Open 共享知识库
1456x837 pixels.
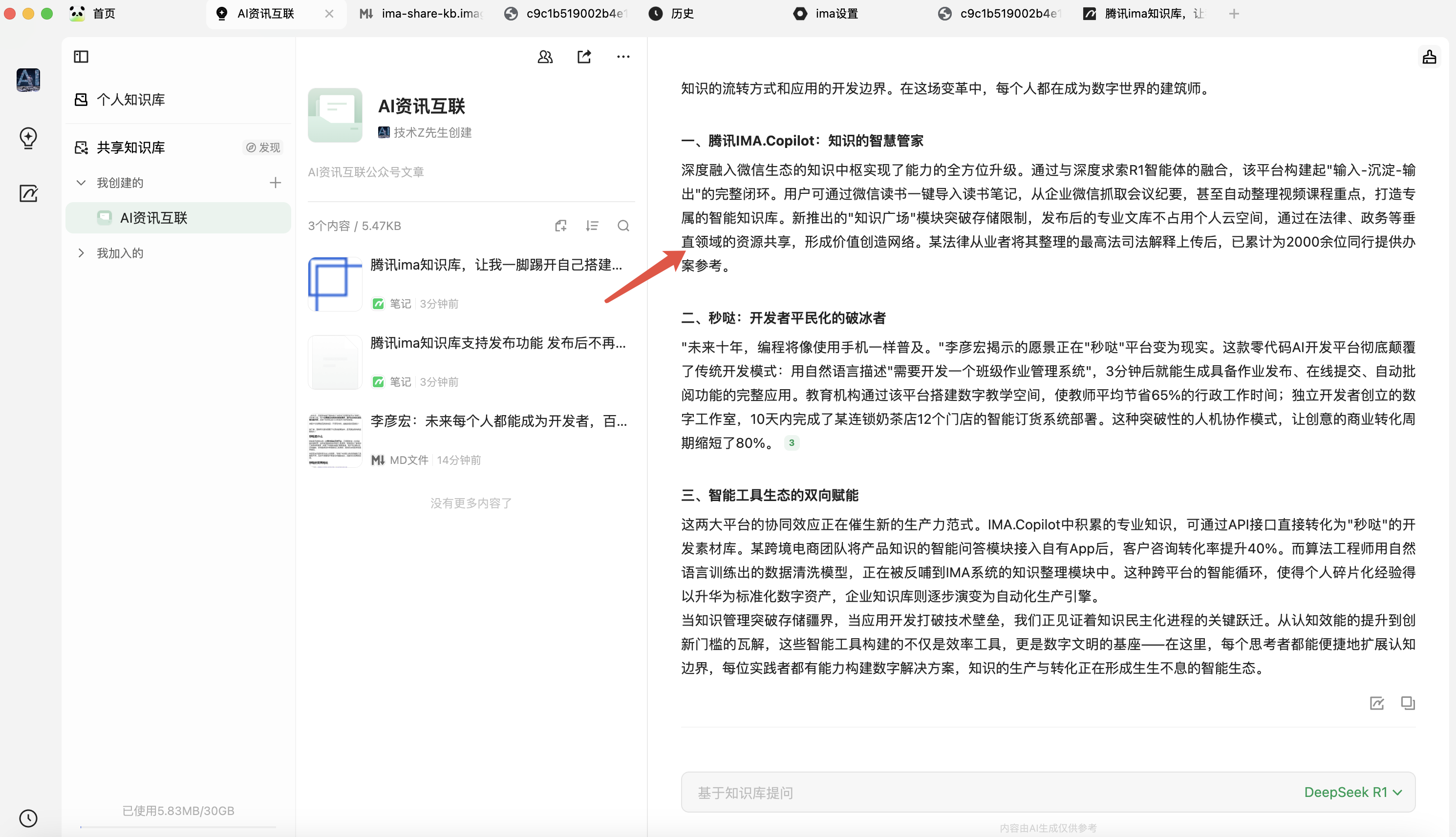click(131, 148)
